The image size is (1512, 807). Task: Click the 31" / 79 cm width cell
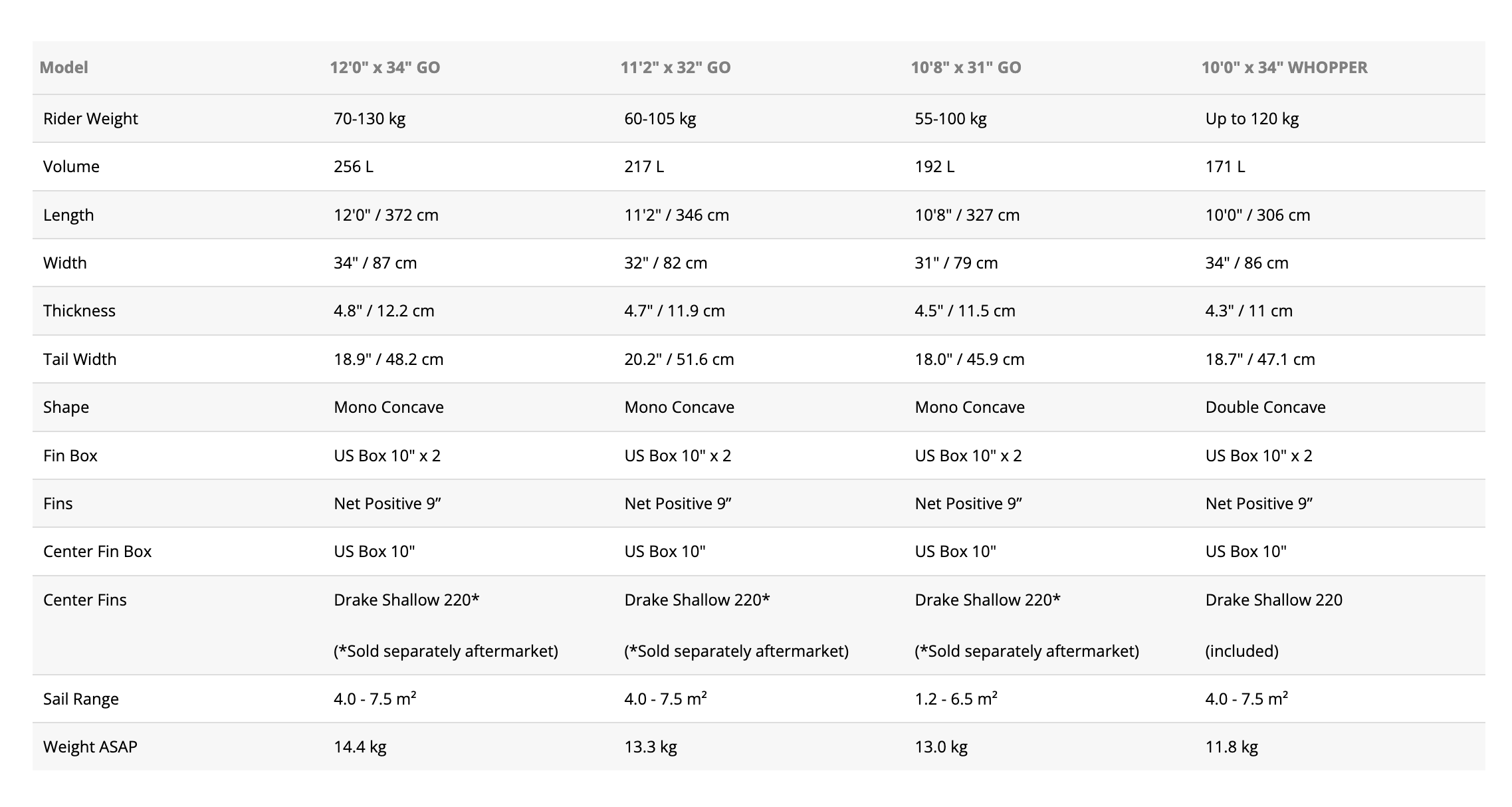(x=956, y=263)
